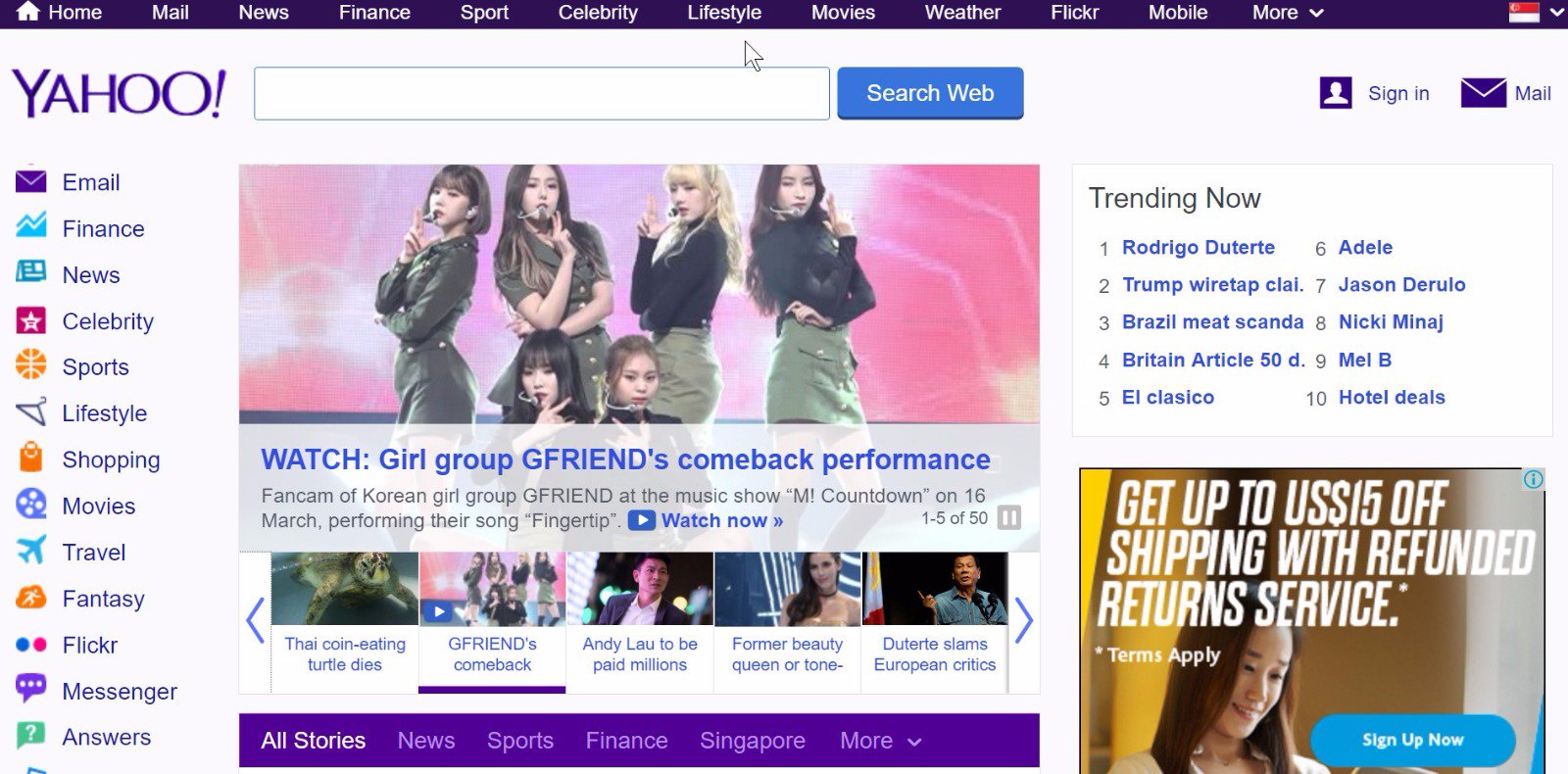
Task: Click the purple Mail envelope icon in header
Action: point(1483,92)
